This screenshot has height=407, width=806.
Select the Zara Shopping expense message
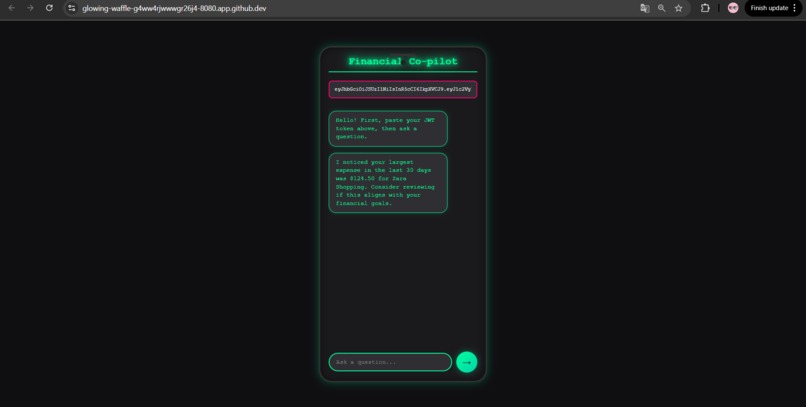(x=388, y=182)
